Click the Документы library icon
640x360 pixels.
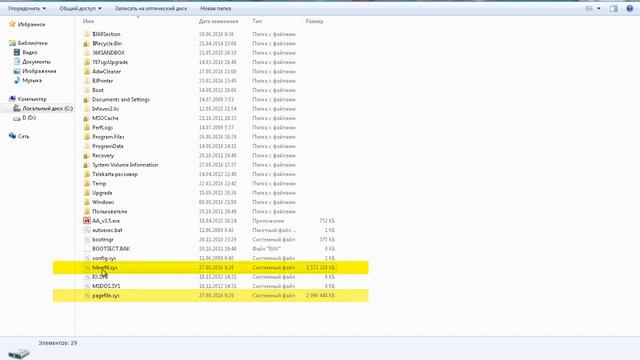(17, 62)
